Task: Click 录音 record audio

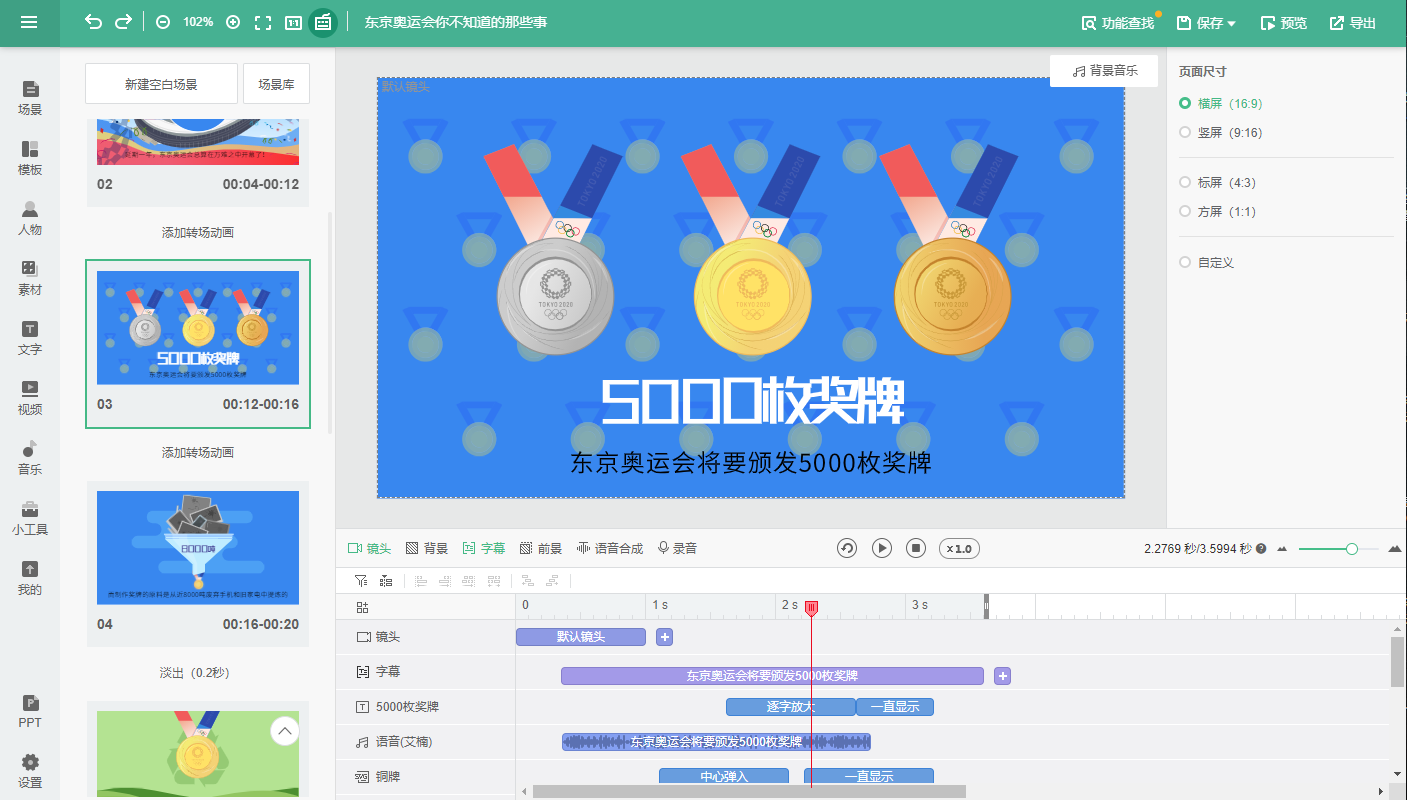Action: [677, 548]
